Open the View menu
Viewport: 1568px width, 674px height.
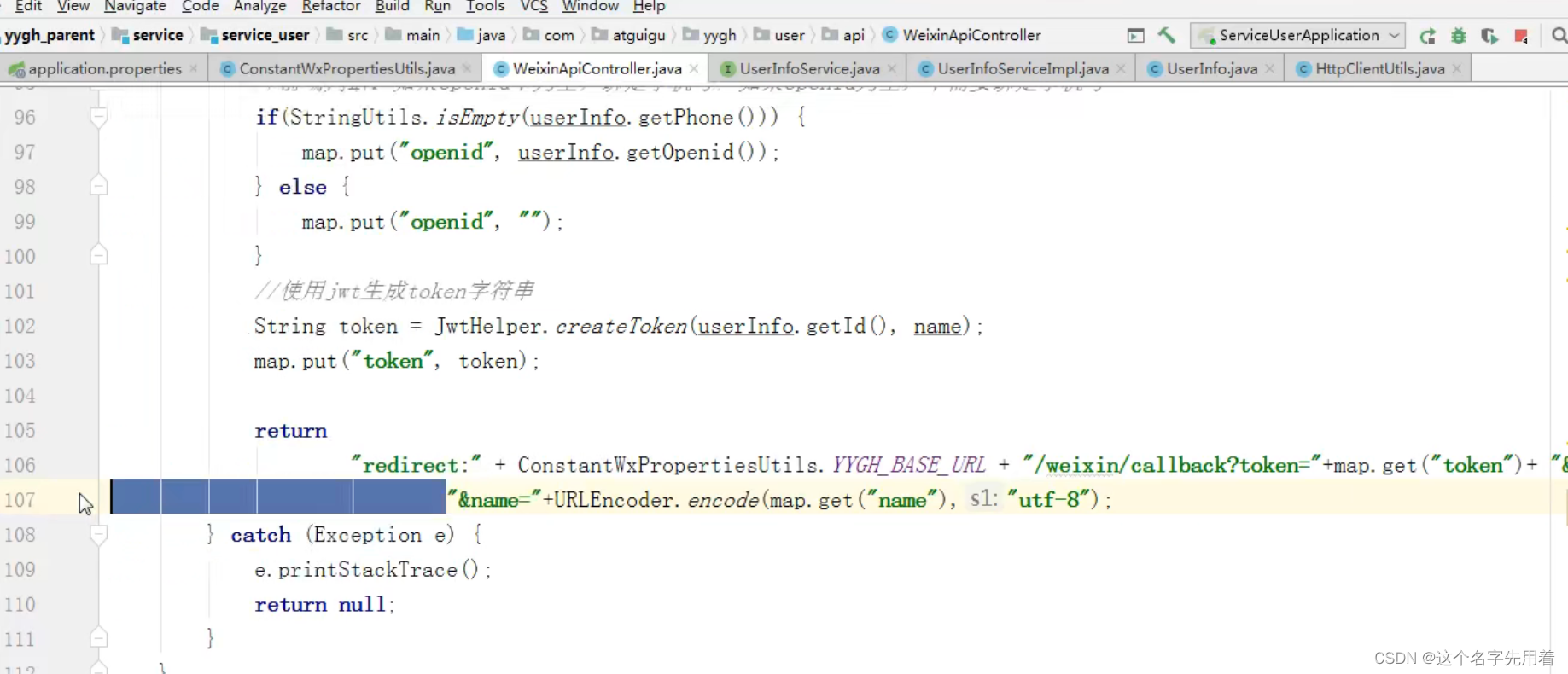(73, 6)
